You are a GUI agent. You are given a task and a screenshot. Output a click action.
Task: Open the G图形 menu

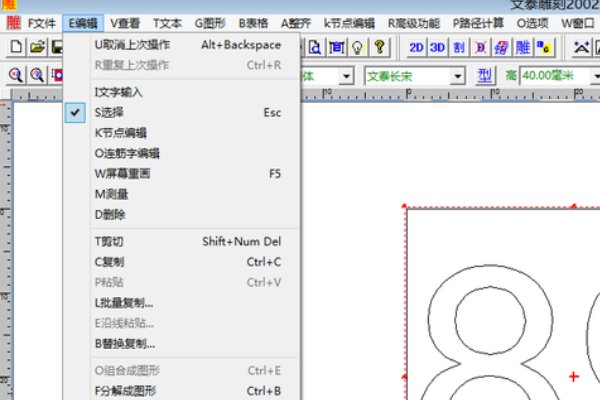pyautogui.click(x=210, y=23)
